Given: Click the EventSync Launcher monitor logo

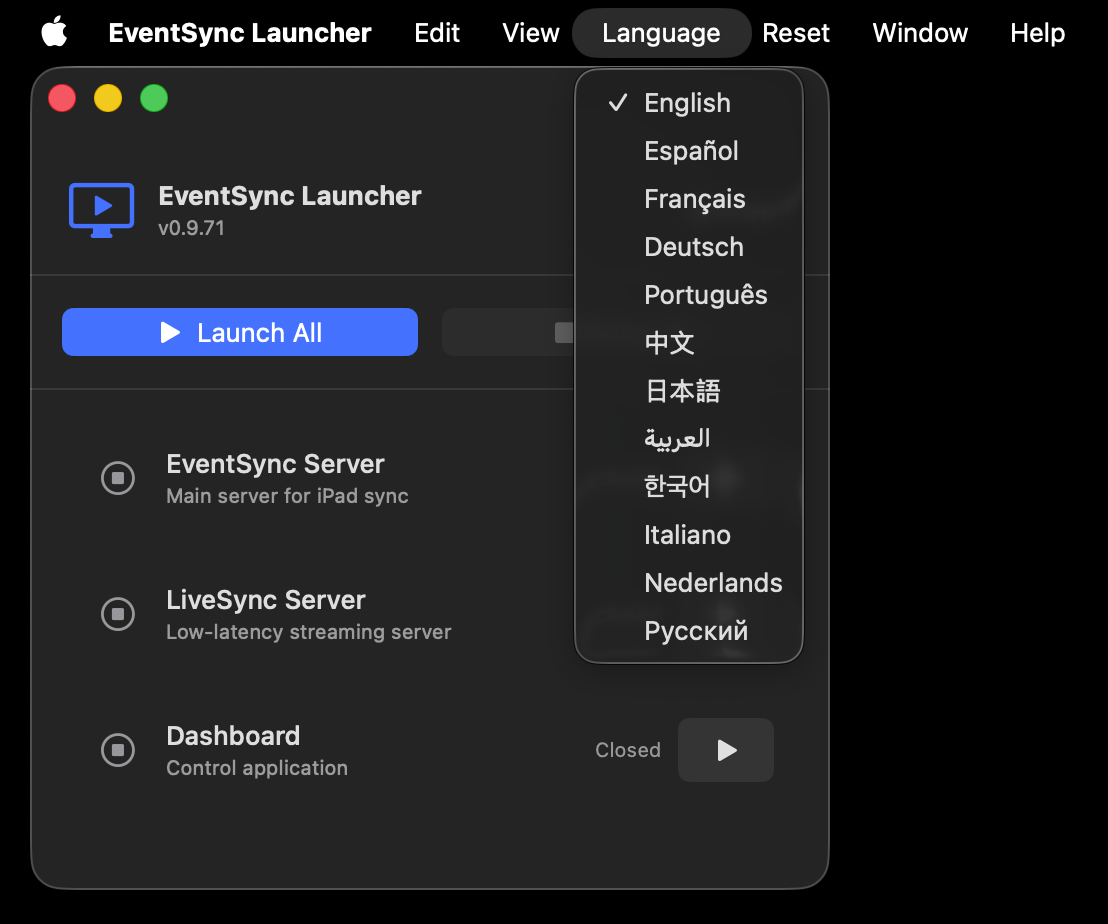Looking at the screenshot, I should click(102, 210).
